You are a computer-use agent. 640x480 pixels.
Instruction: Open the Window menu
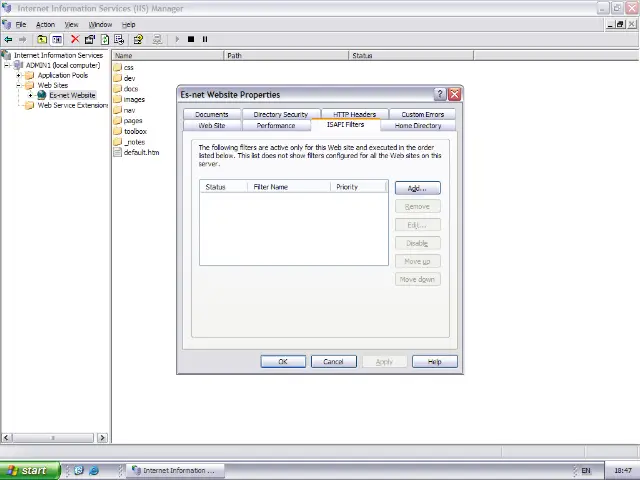[100, 24]
